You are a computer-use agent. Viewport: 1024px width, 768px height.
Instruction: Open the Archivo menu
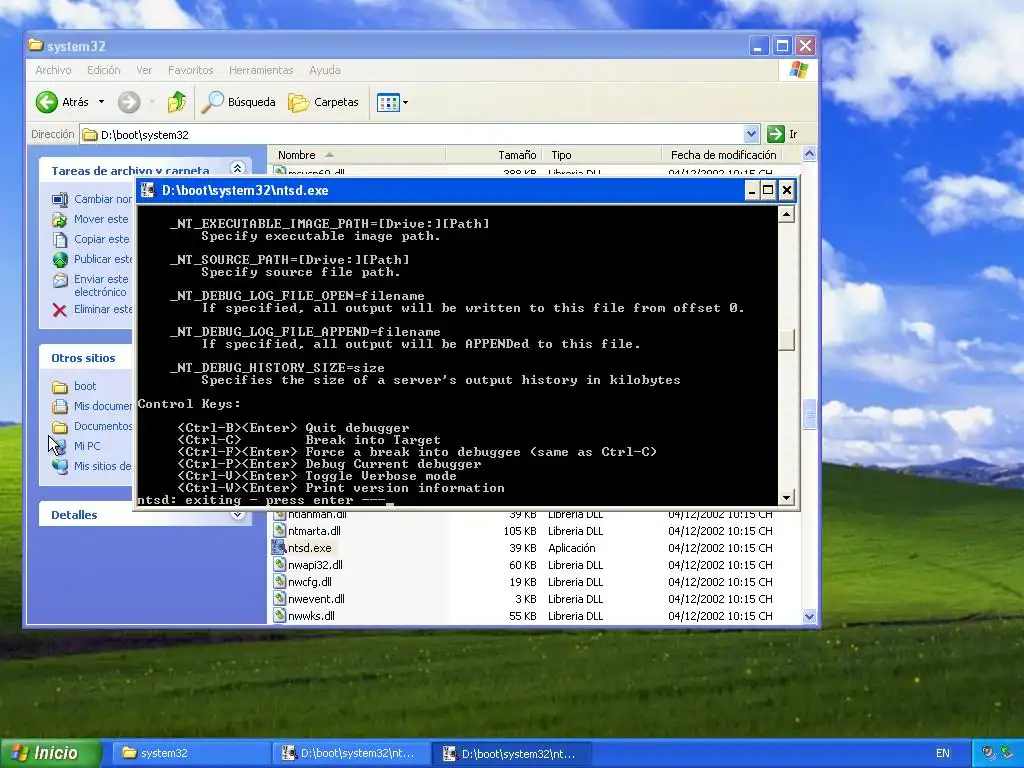53,70
